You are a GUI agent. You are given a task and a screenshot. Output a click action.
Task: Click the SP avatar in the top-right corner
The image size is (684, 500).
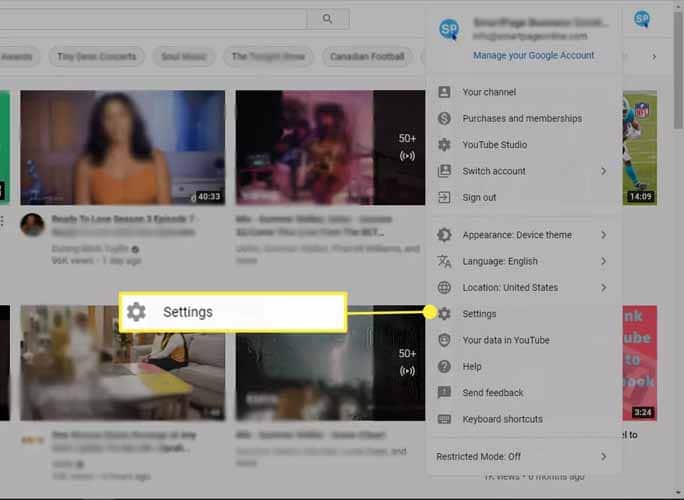point(642,19)
